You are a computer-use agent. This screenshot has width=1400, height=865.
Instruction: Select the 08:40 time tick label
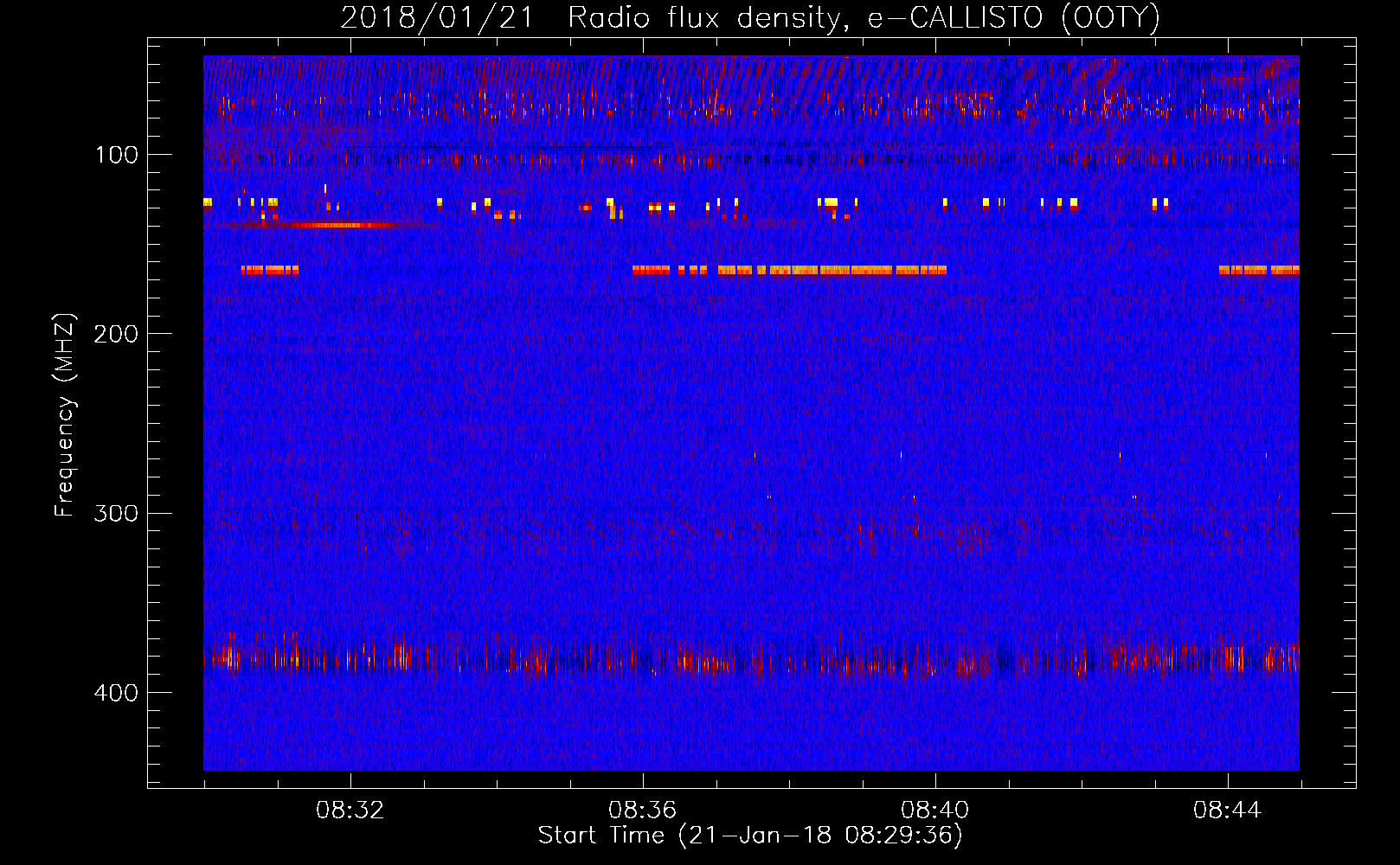[x=935, y=811]
